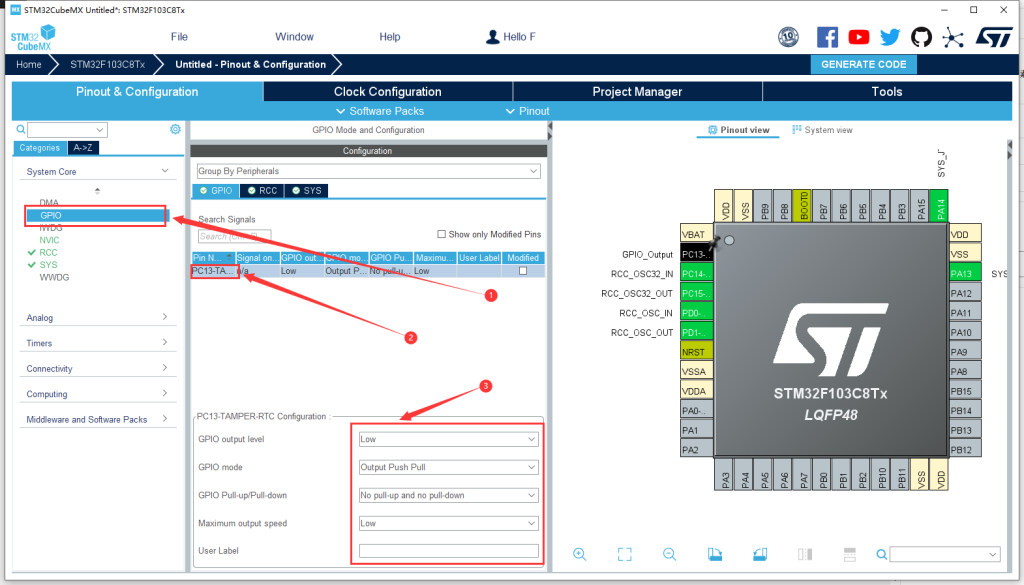Open the Twitter icon link
This screenshot has width=1024, height=585.
pos(889,37)
